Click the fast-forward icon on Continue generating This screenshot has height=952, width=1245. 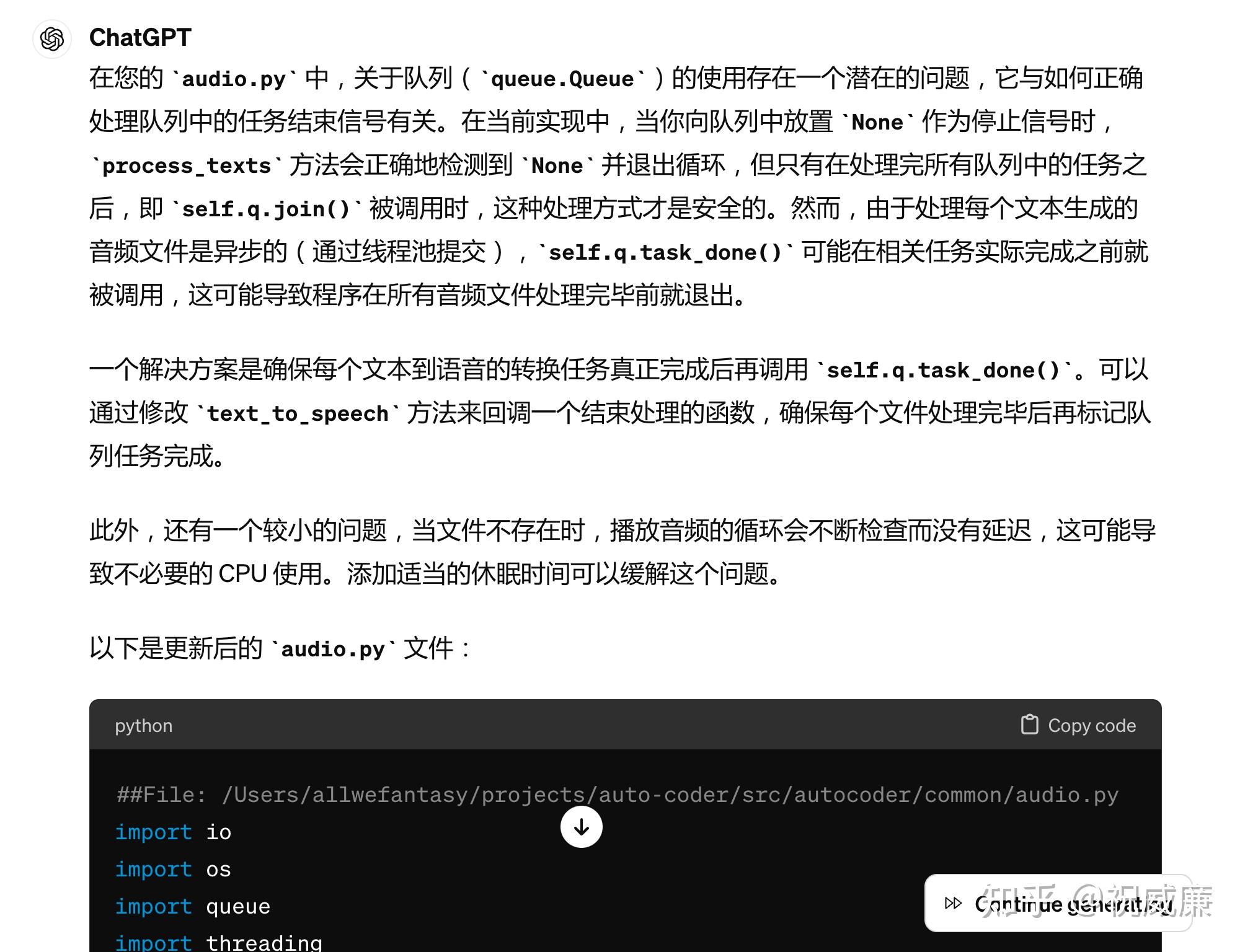[x=953, y=904]
